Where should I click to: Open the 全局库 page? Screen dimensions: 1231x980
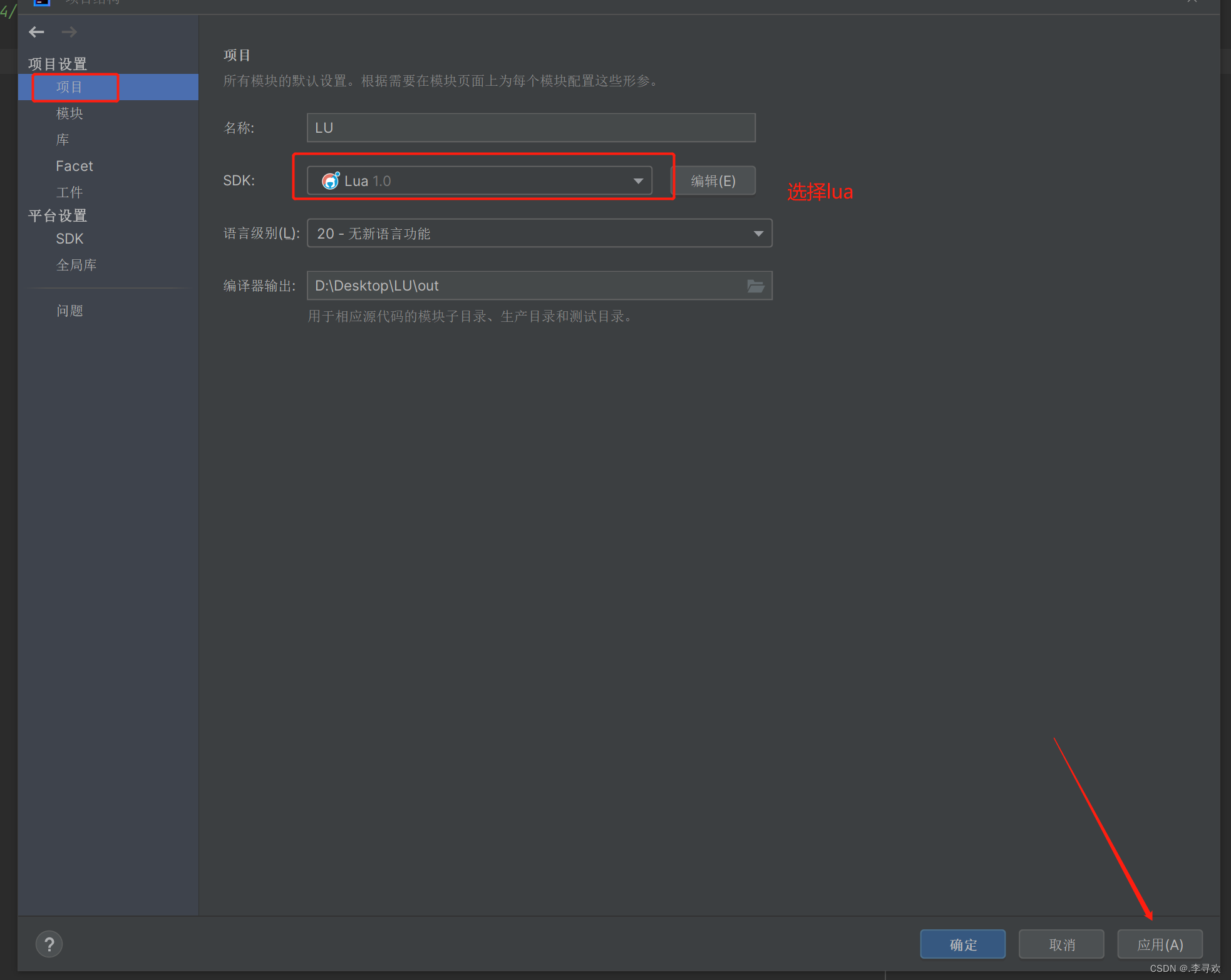[76, 265]
